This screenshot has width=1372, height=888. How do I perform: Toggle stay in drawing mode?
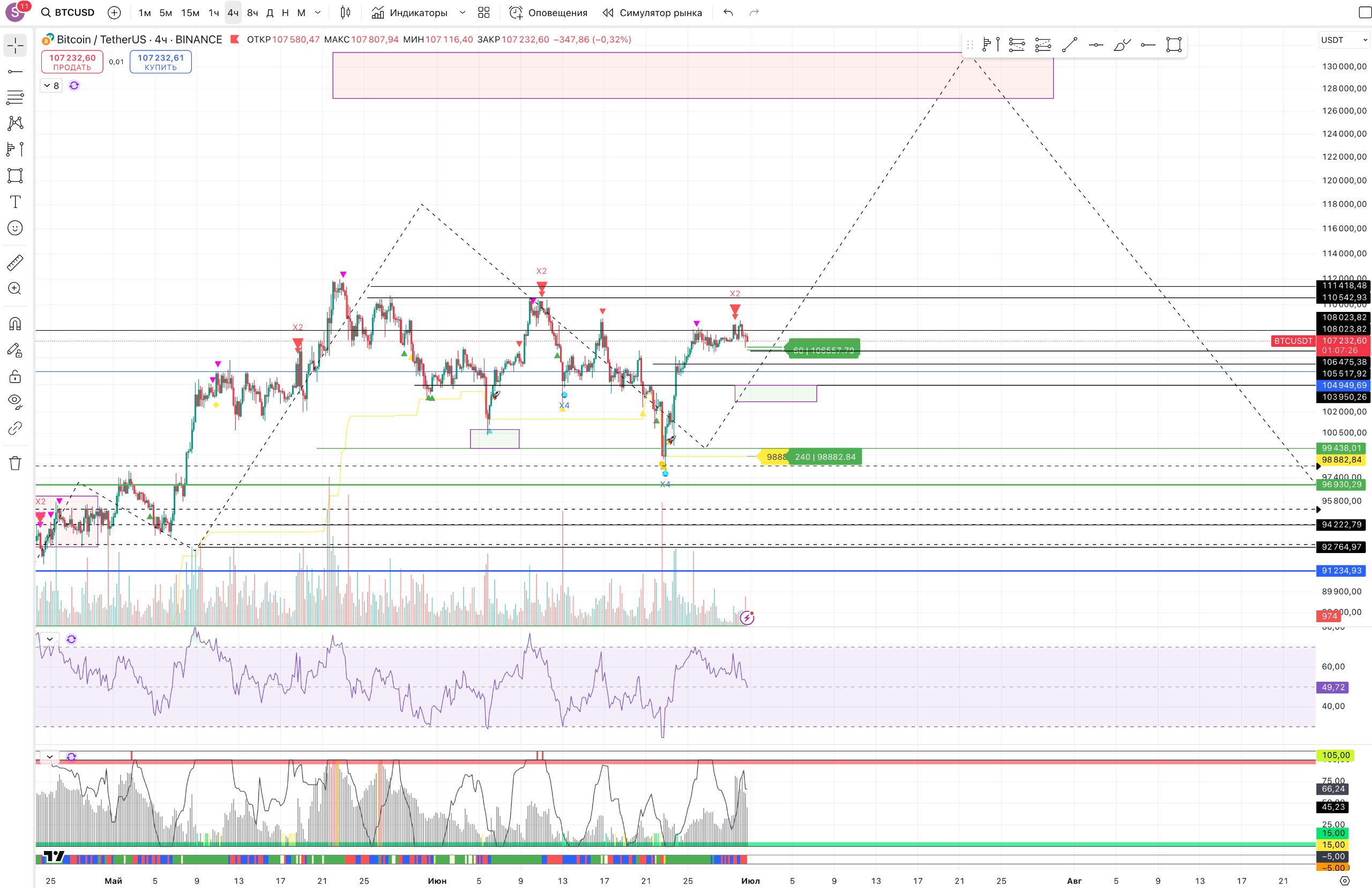click(x=15, y=350)
